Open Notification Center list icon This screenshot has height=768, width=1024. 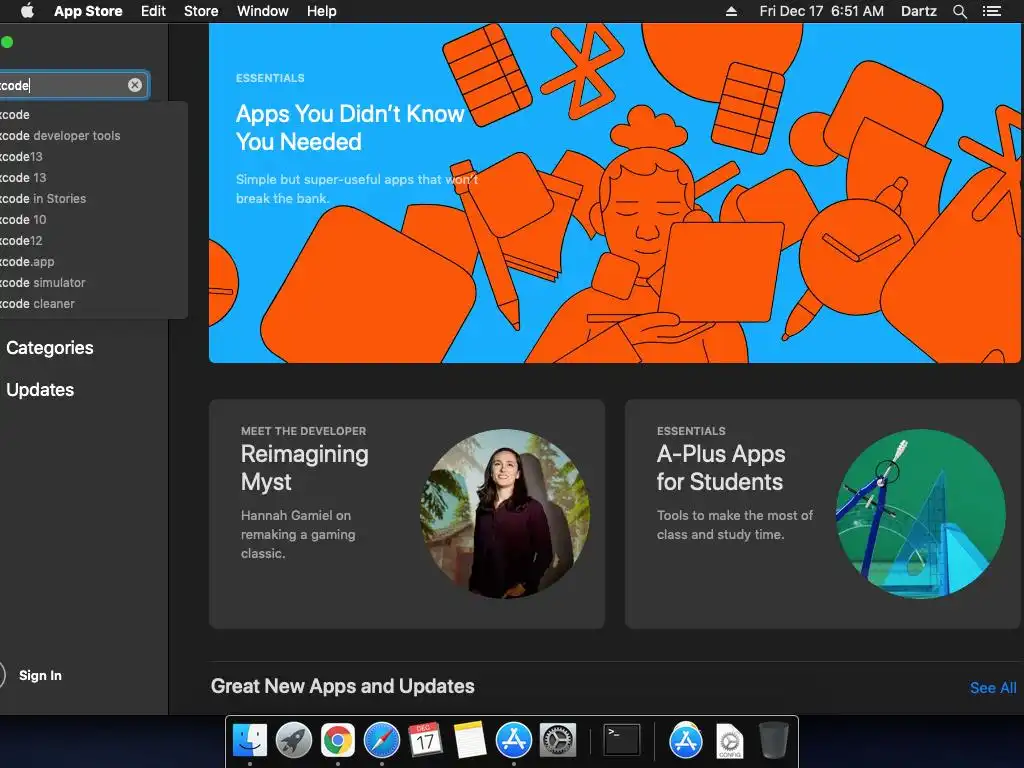991,11
